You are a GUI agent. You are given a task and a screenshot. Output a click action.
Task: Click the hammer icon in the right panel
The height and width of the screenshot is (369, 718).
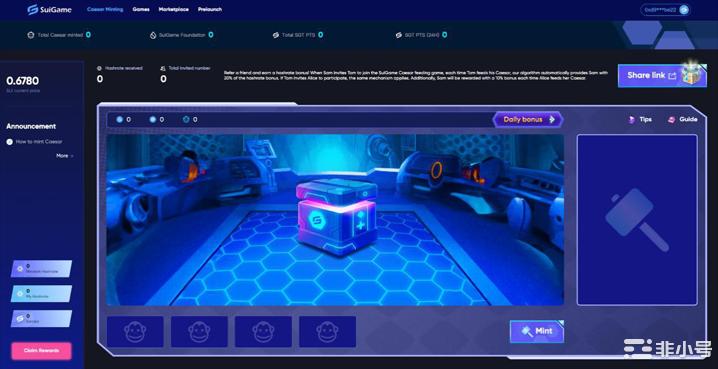(637, 220)
